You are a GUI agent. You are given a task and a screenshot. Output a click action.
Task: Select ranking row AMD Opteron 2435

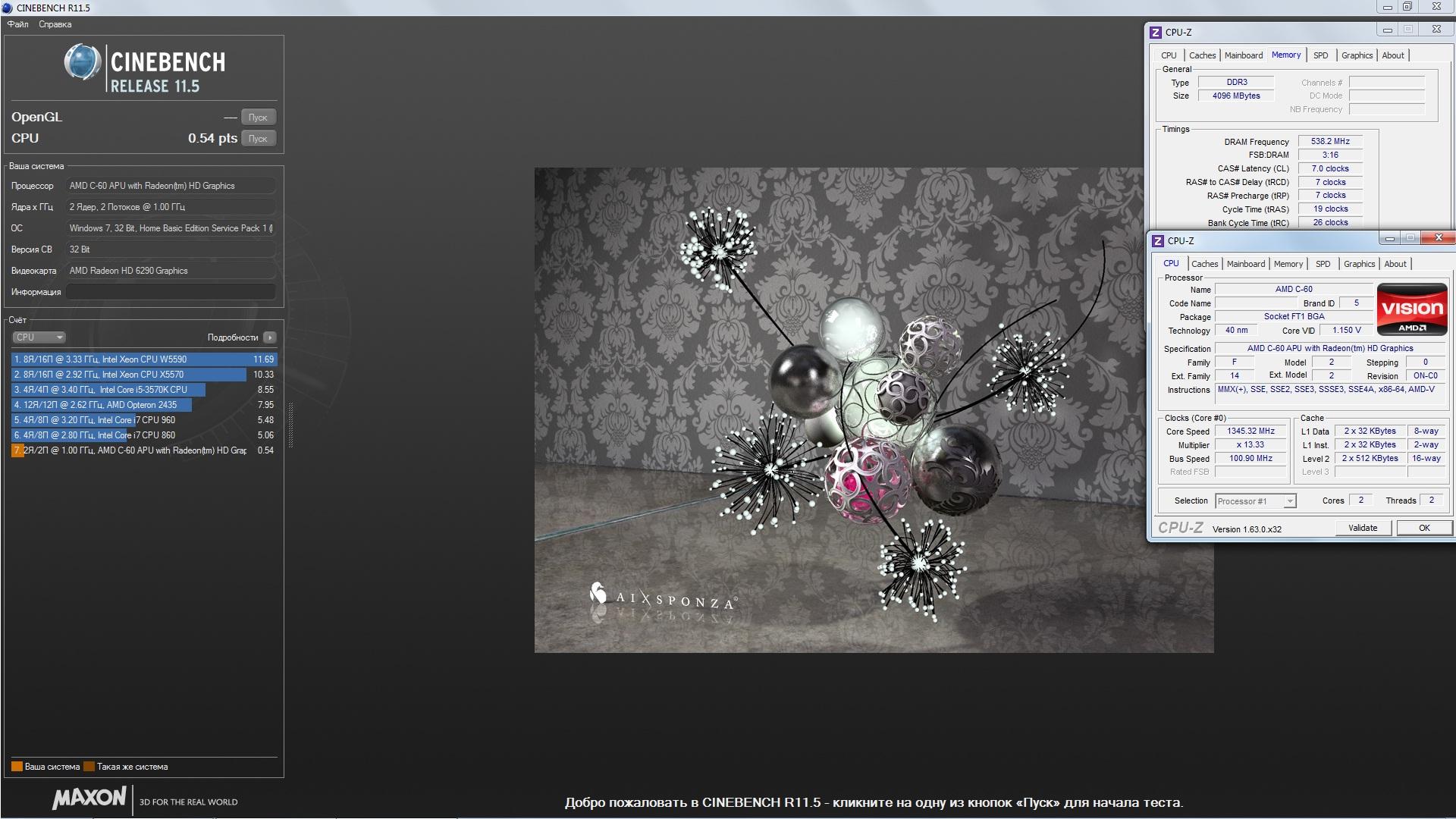pos(144,405)
